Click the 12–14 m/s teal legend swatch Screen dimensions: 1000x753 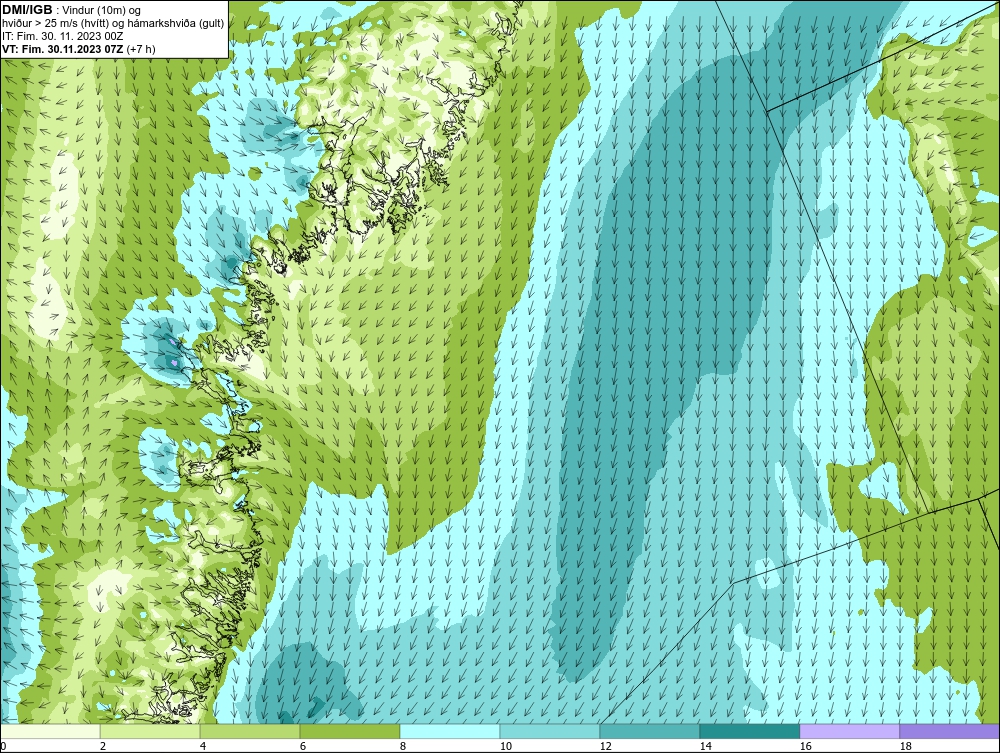(650, 731)
